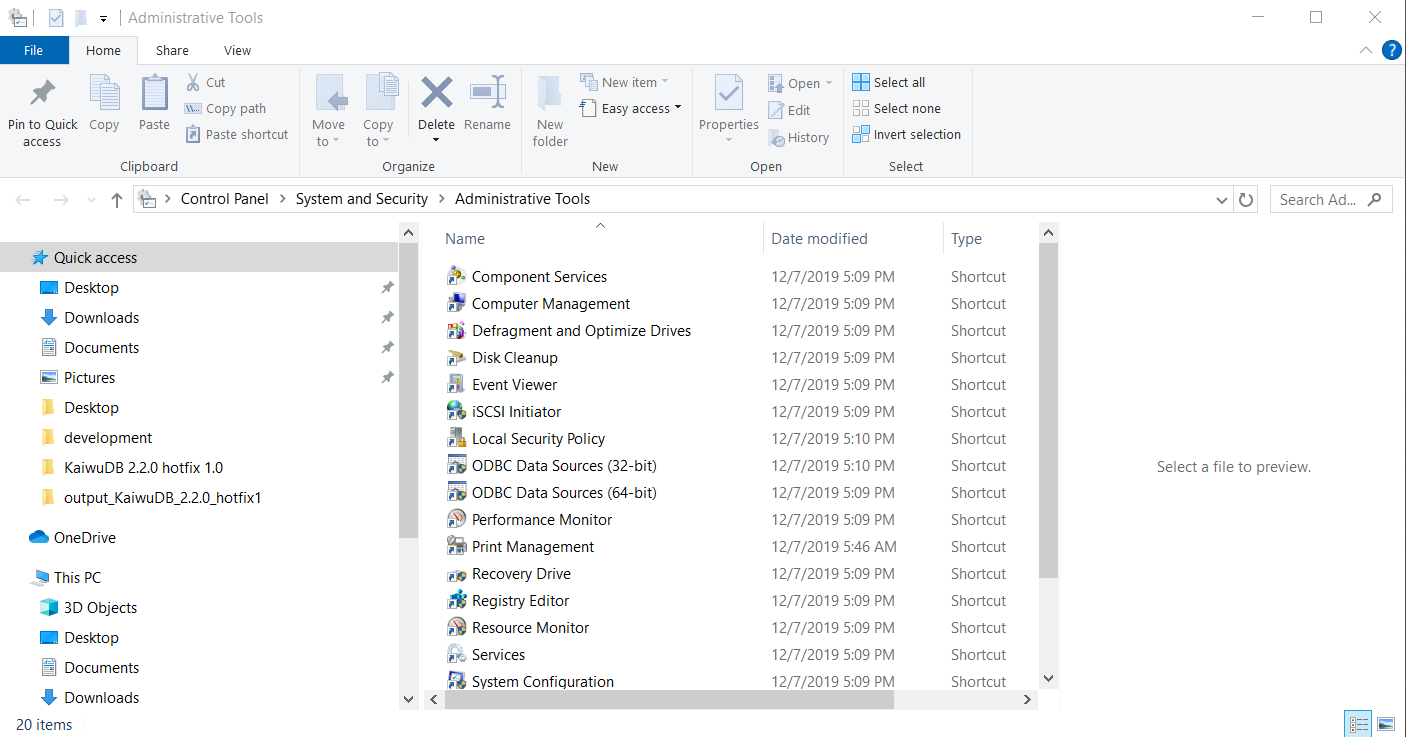Open the View ribbon tab

pyautogui.click(x=237, y=50)
